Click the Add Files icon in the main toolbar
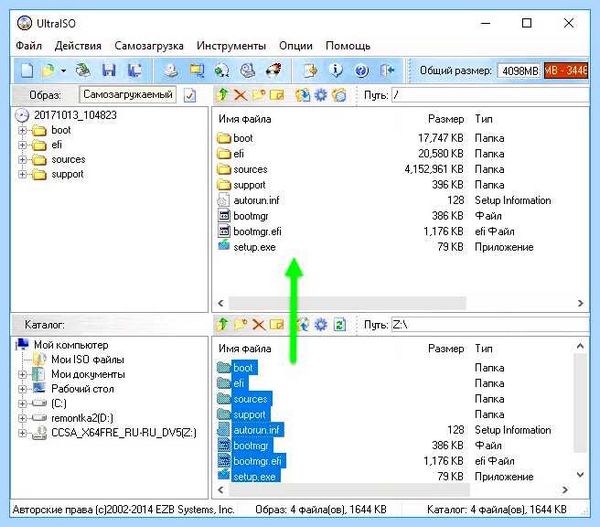 point(310,70)
